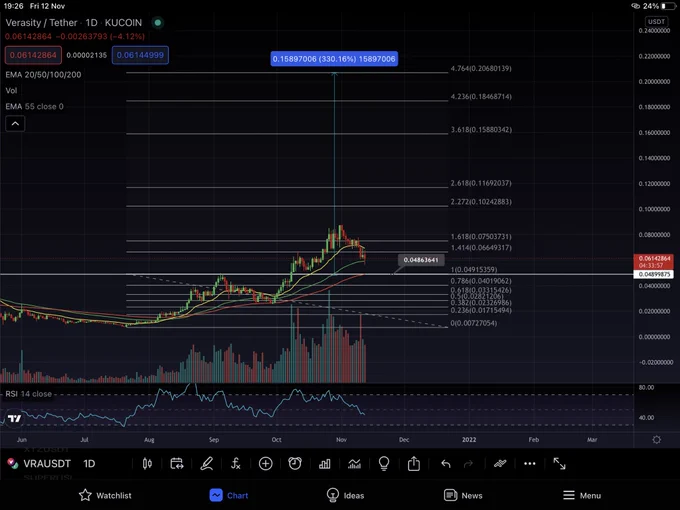
Task: Tap the Nov label on the time axis
Action: pos(341,440)
